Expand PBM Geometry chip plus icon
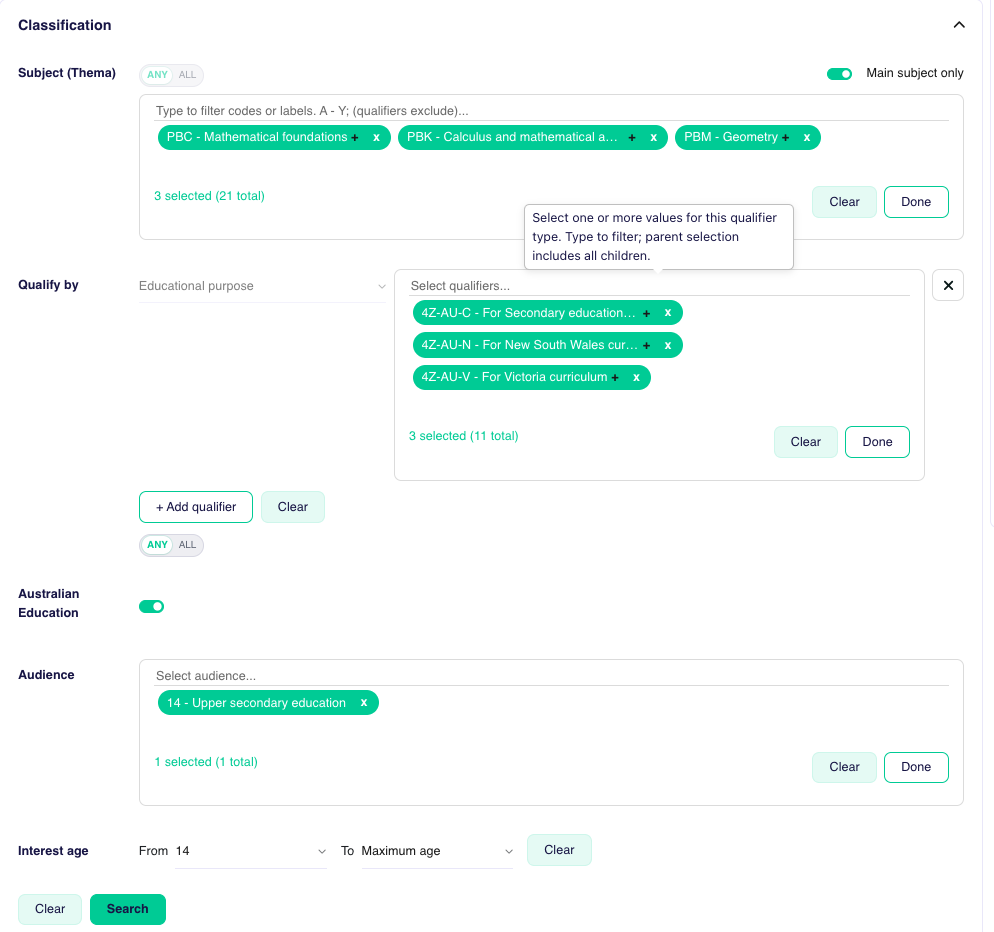 pos(785,138)
